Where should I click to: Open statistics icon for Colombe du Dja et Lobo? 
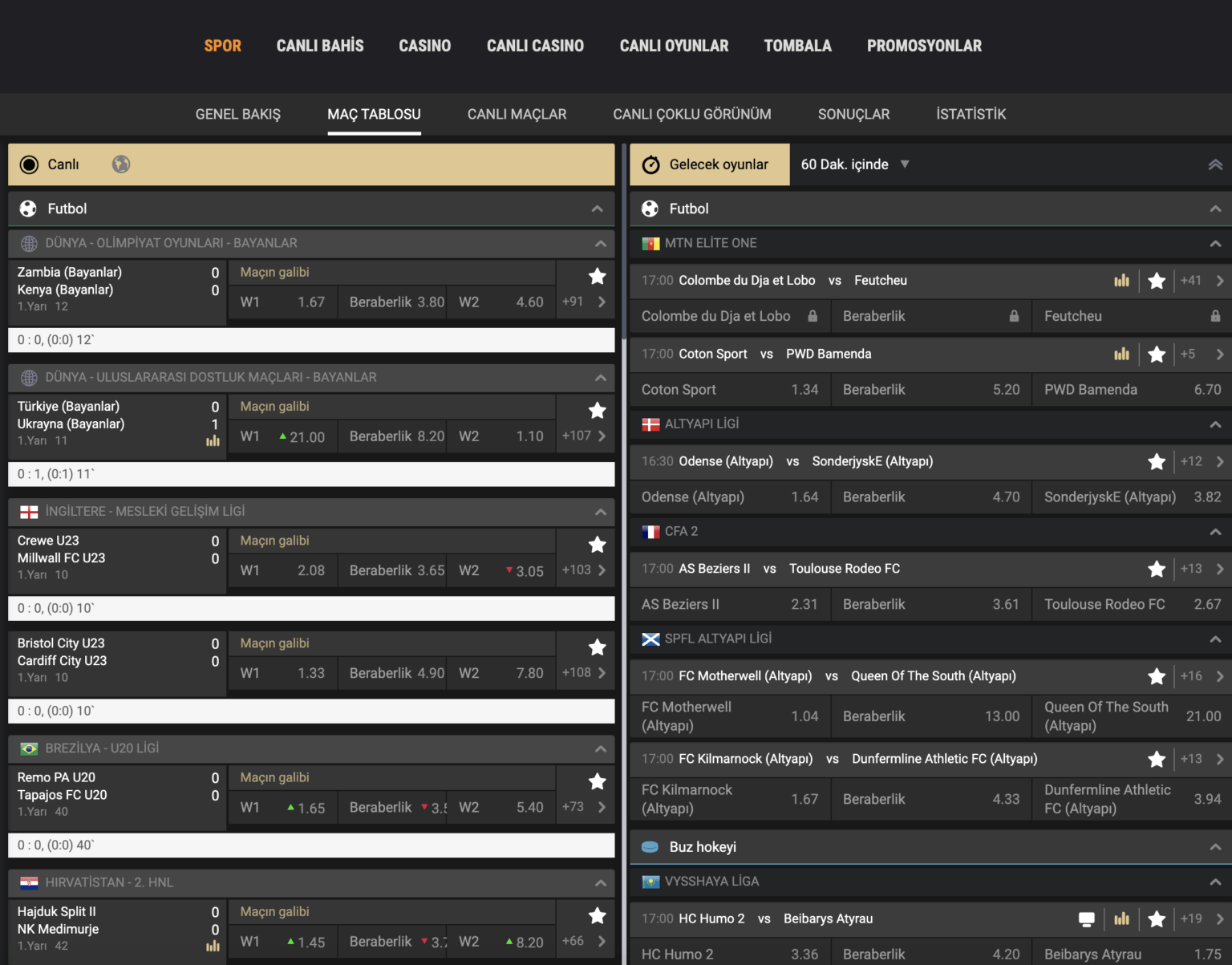(x=1121, y=280)
